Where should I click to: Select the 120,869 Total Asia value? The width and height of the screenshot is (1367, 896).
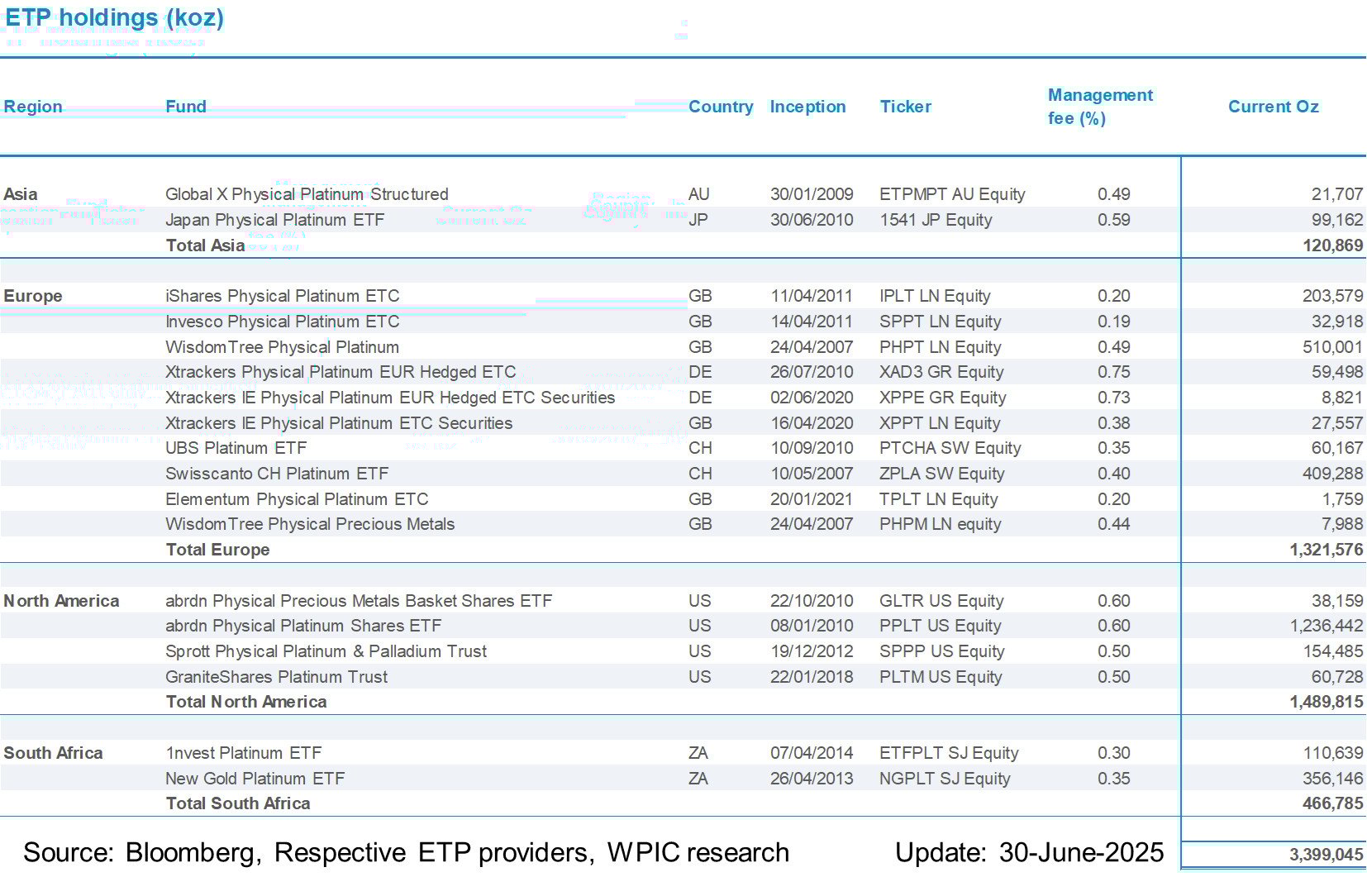click(x=1332, y=245)
